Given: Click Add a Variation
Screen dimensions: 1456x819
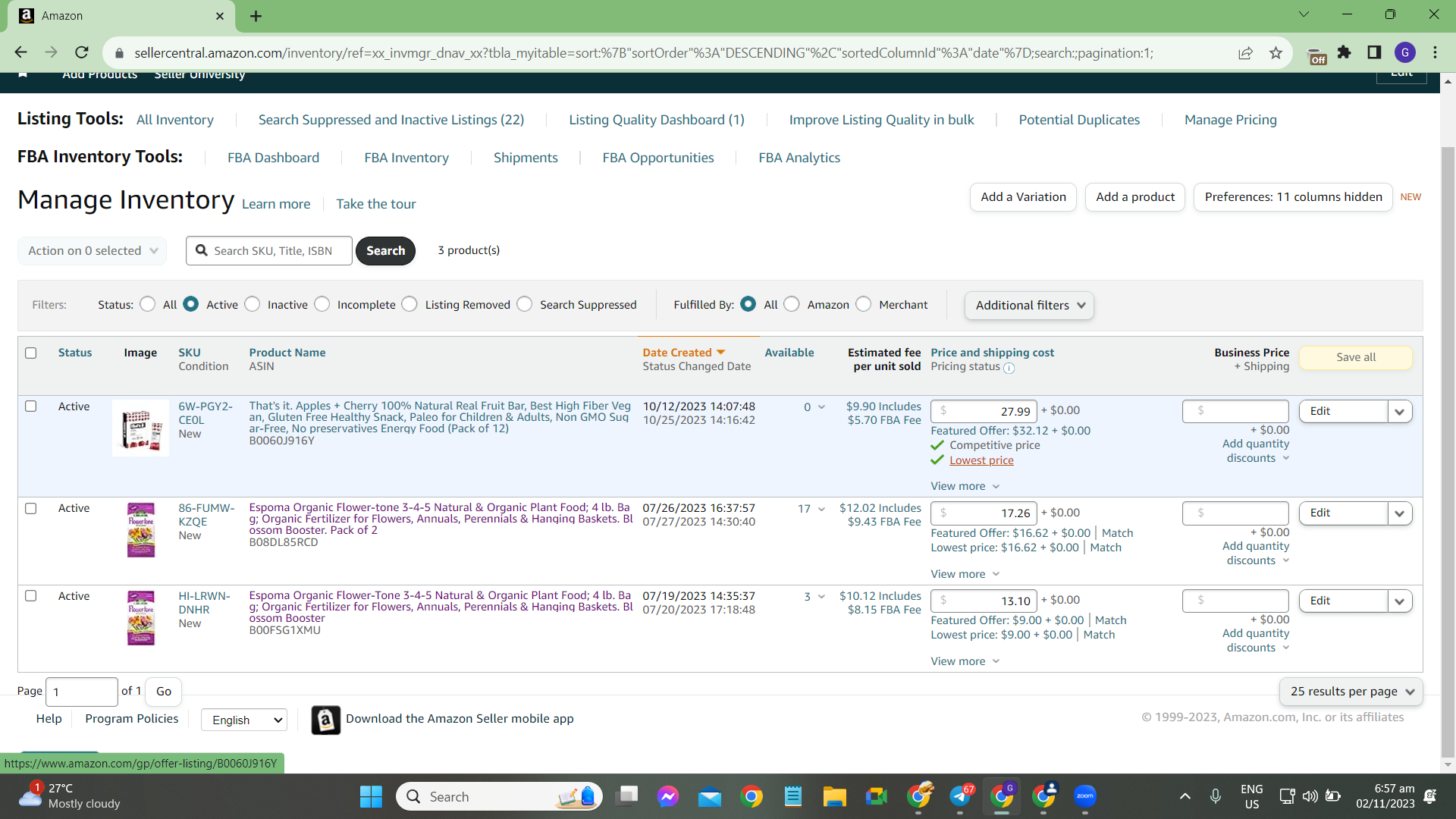Looking at the screenshot, I should click(1023, 197).
